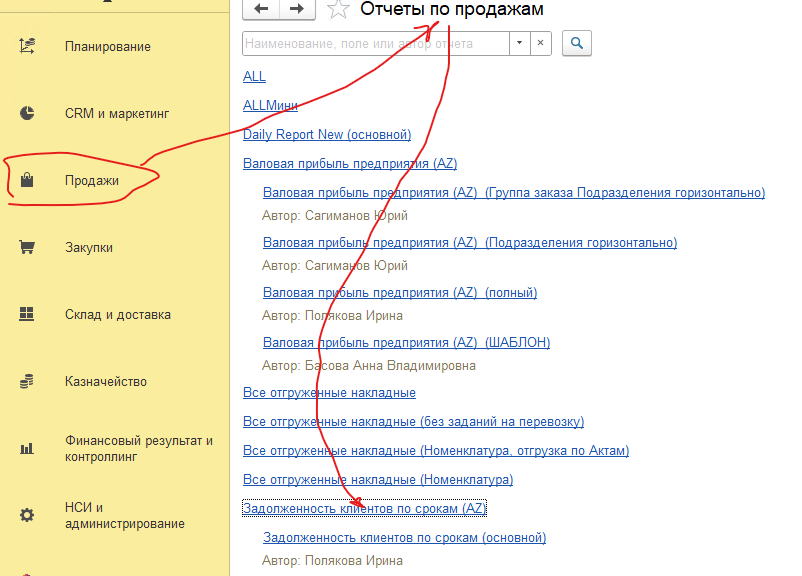Click the Продажи shopping bag icon
This screenshot has height=576, width=802.
coord(27,181)
